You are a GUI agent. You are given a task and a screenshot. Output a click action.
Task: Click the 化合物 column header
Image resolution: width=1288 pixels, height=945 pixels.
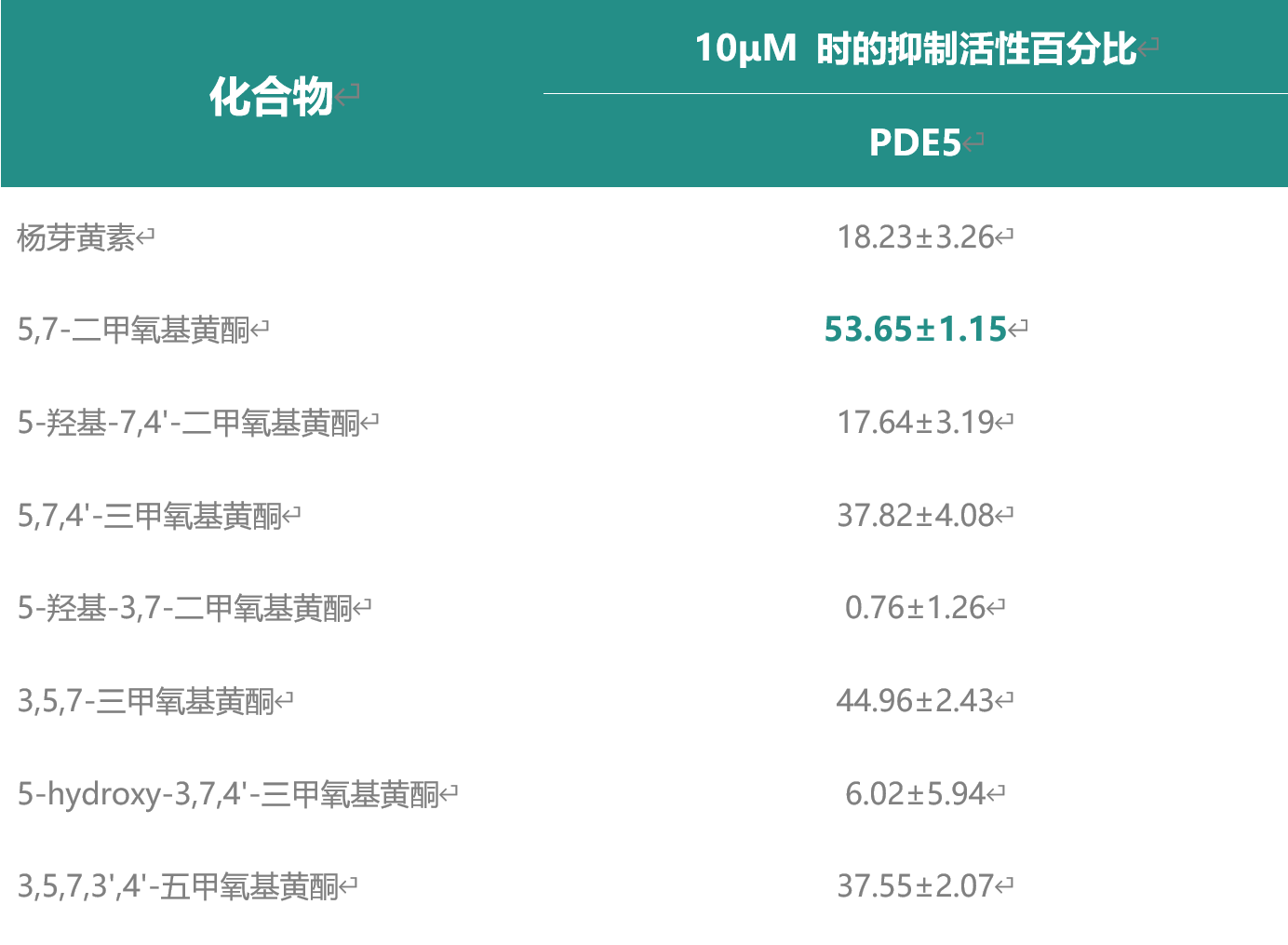click(271, 97)
